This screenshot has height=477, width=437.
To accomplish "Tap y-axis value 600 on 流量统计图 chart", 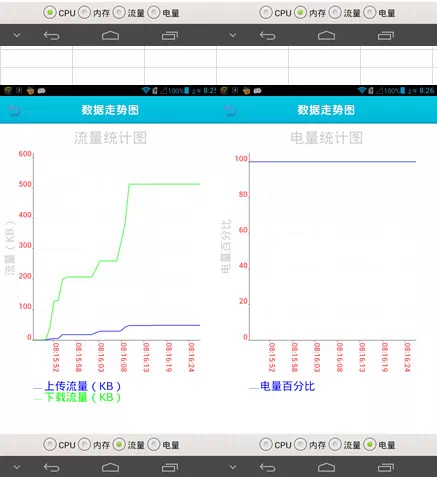I will click(x=25, y=154).
